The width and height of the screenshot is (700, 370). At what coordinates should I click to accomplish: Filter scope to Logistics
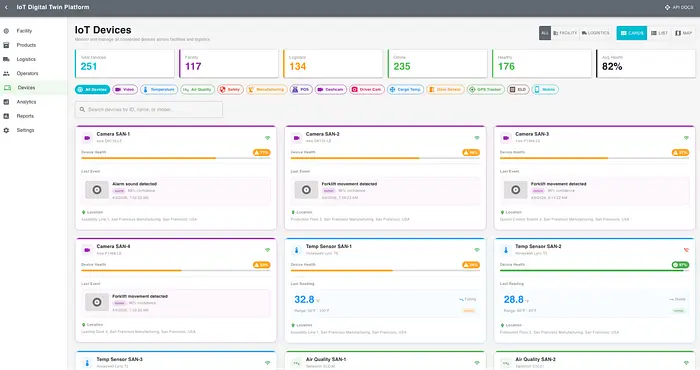(596, 33)
